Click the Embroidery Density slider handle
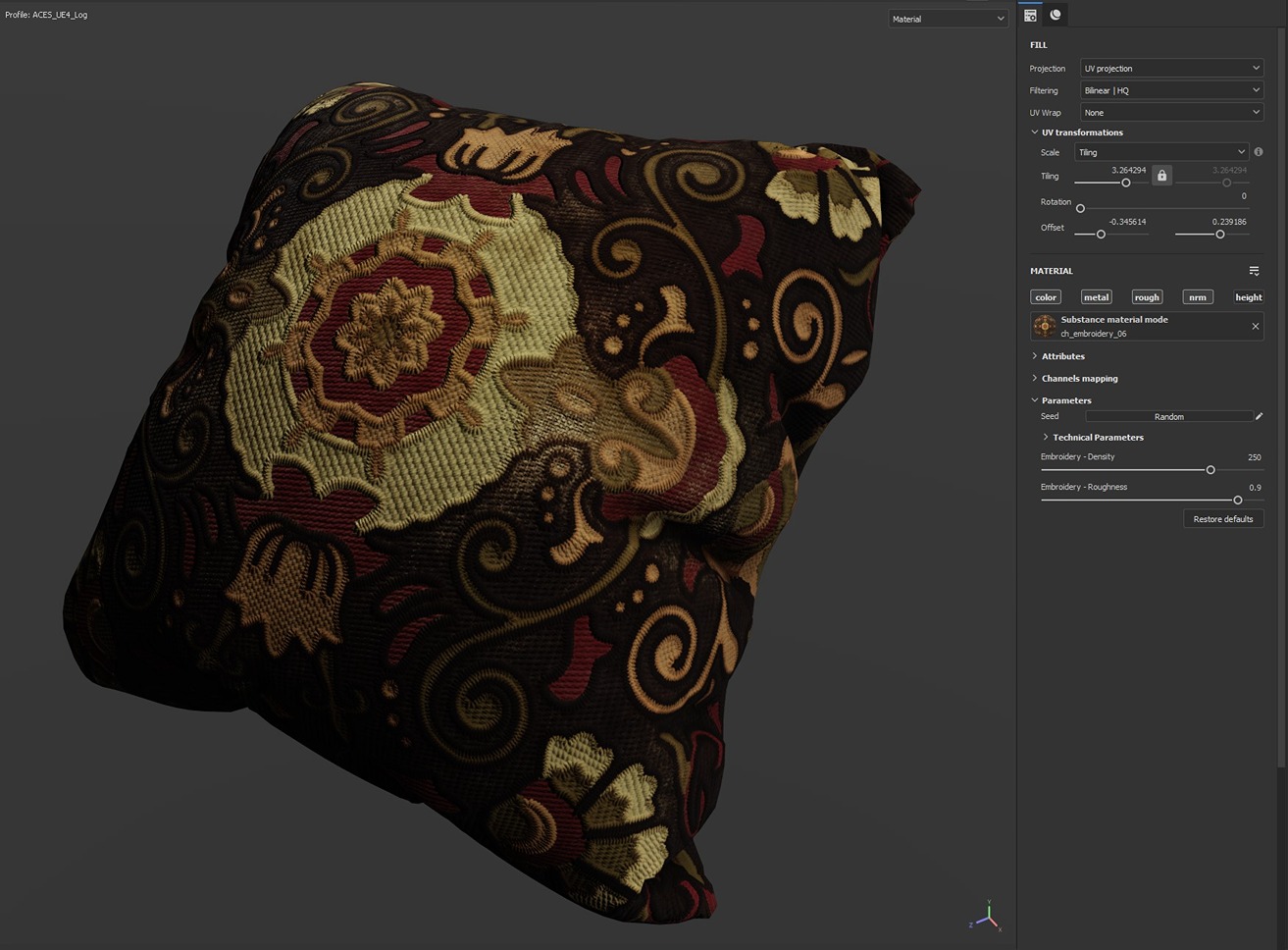1288x950 pixels. (x=1211, y=470)
